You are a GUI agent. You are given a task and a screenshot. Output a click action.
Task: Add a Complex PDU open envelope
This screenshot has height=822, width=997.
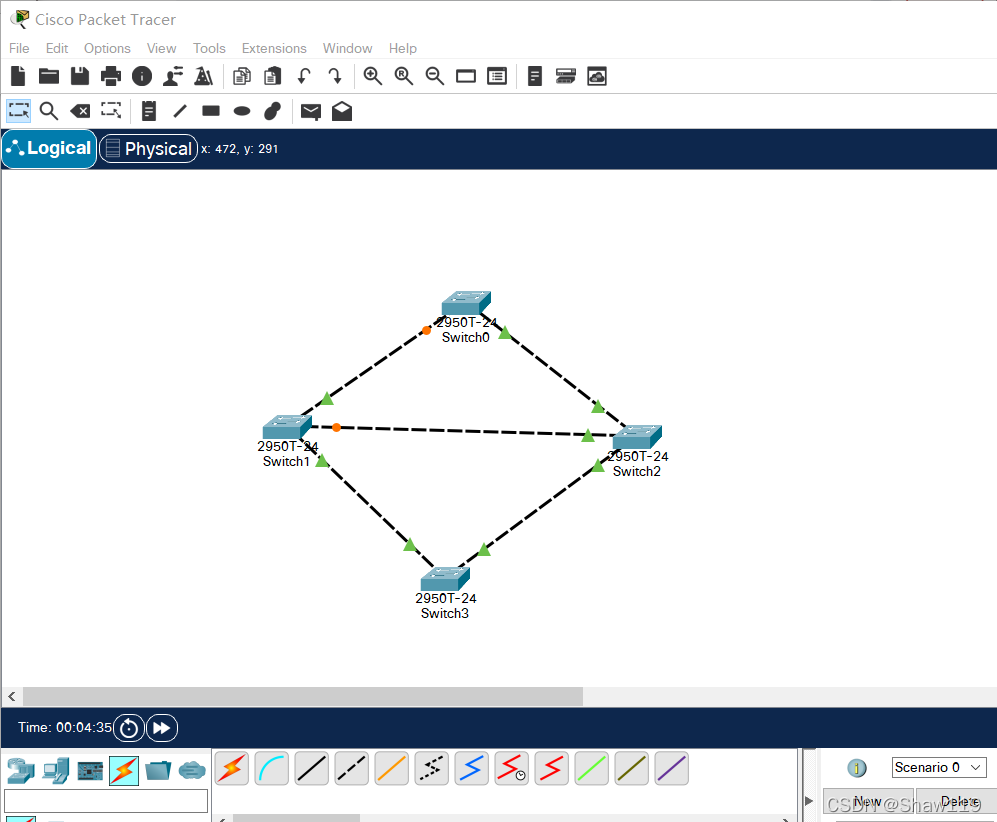click(342, 111)
